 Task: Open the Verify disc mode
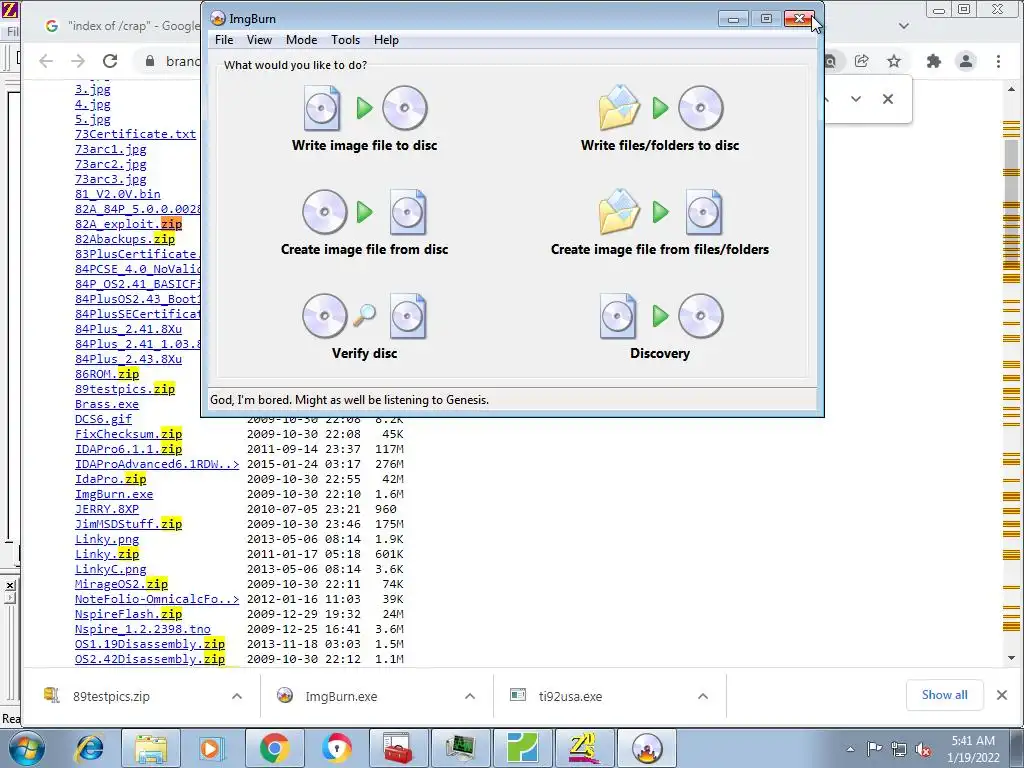(x=364, y=327)
